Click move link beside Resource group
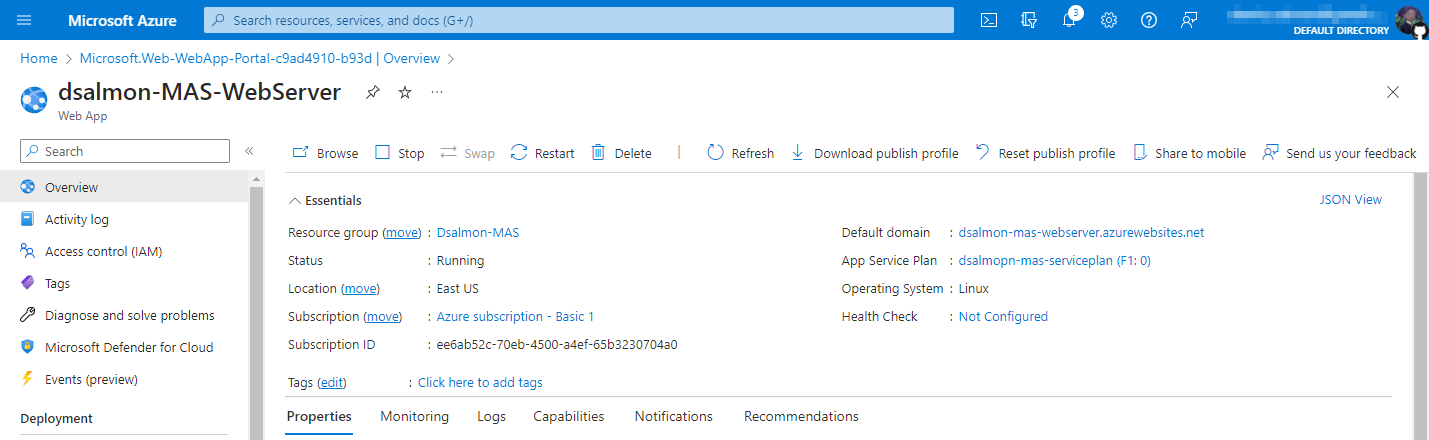This screenshot has height=440, width=1429. [401, 232]
